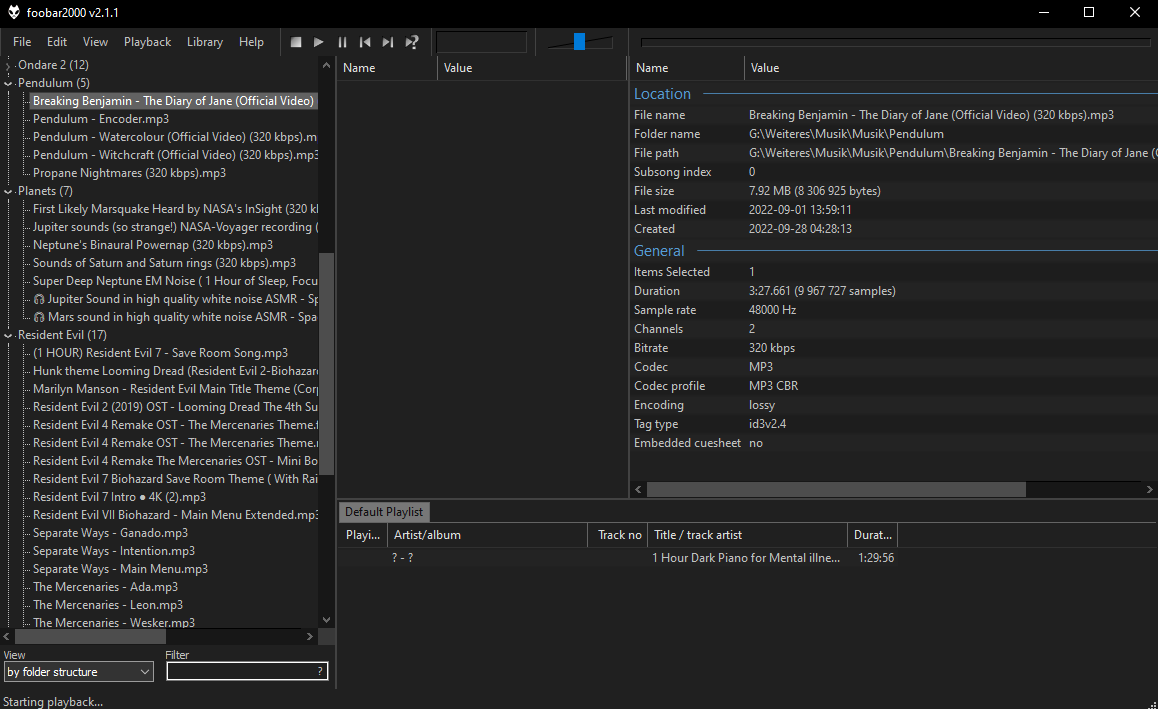Viewport: 1158px width, 709px height.
Task: Click the foobar2000 title bar icon
Action: pos(13,13)
